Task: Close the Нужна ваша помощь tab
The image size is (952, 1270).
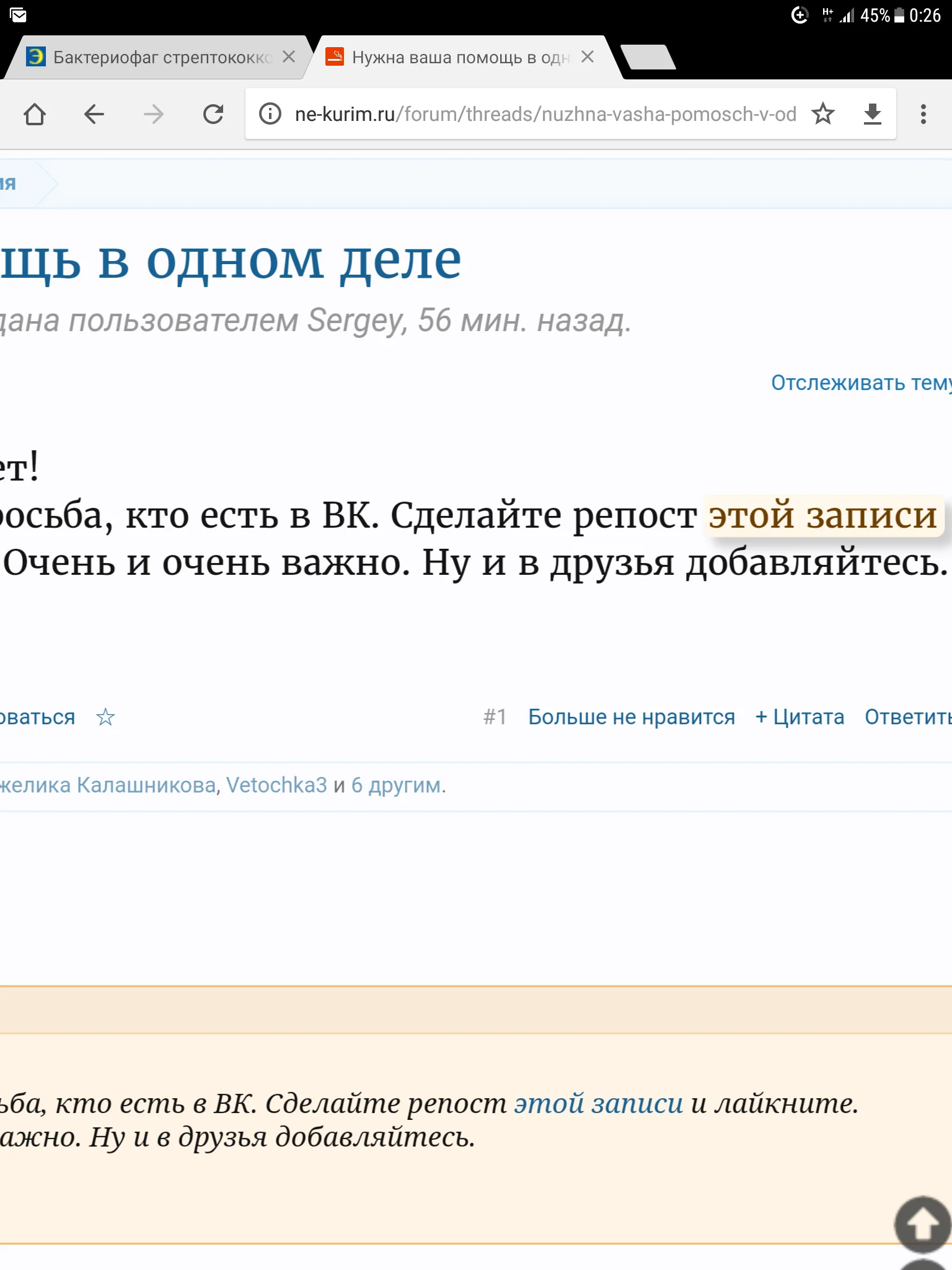Action: (588, 57)
